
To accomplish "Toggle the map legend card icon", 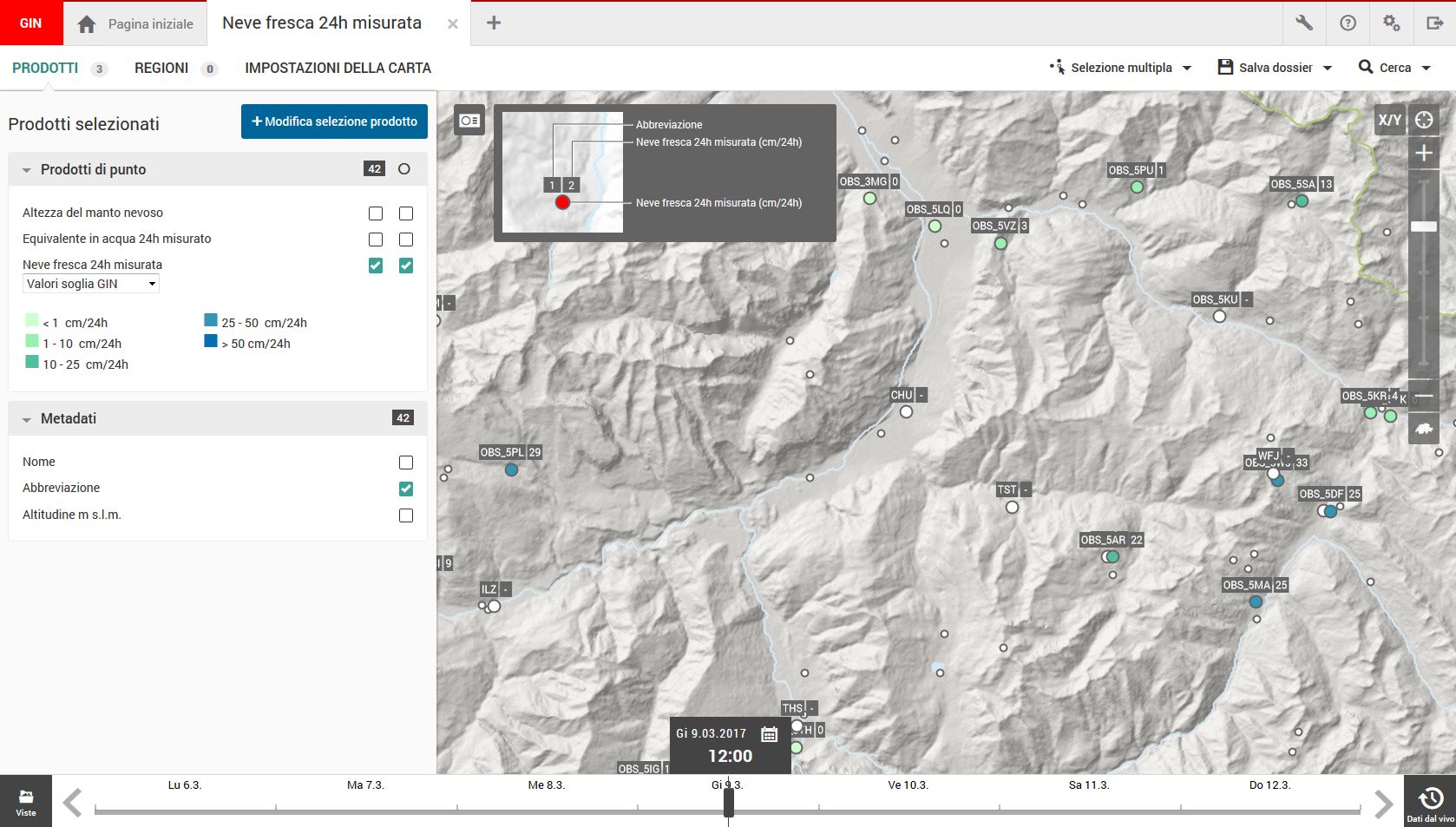I will click(x=469, y=121).
